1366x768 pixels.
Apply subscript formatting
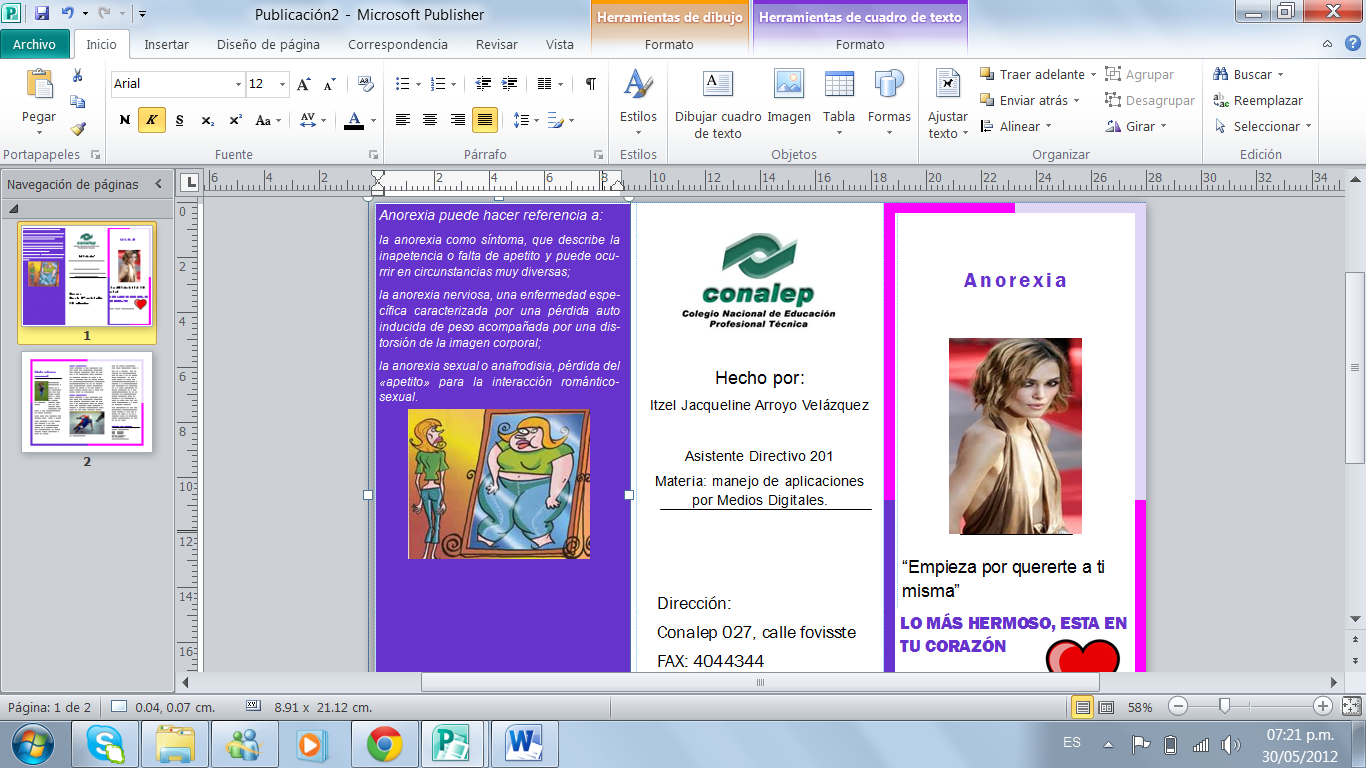click(x=207, y=120)
